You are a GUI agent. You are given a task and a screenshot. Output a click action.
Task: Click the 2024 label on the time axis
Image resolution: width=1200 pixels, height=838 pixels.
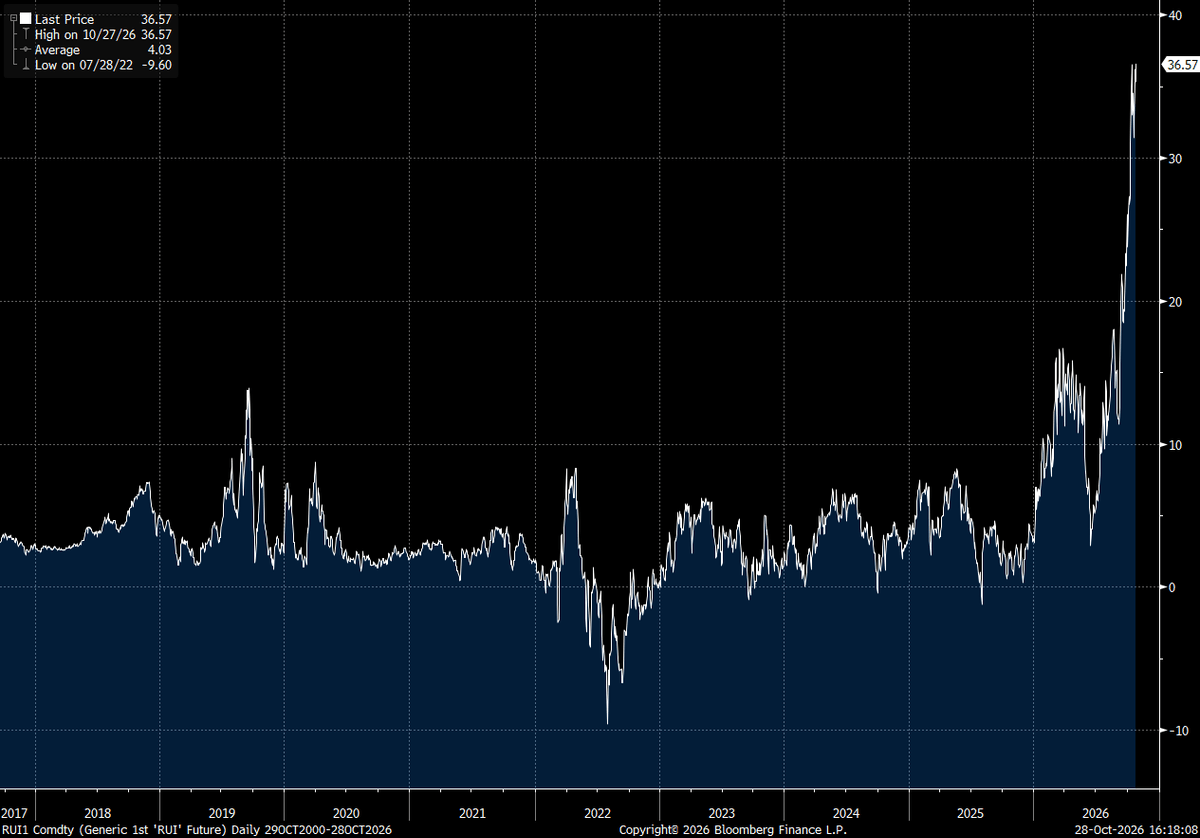click(x=846, y=813)
